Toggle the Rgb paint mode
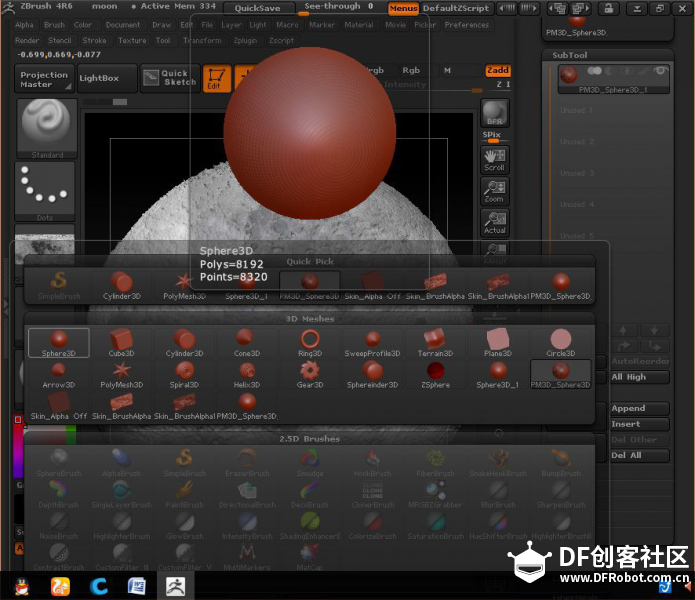This screenshot has height=600, width=695. coord(411,70)
